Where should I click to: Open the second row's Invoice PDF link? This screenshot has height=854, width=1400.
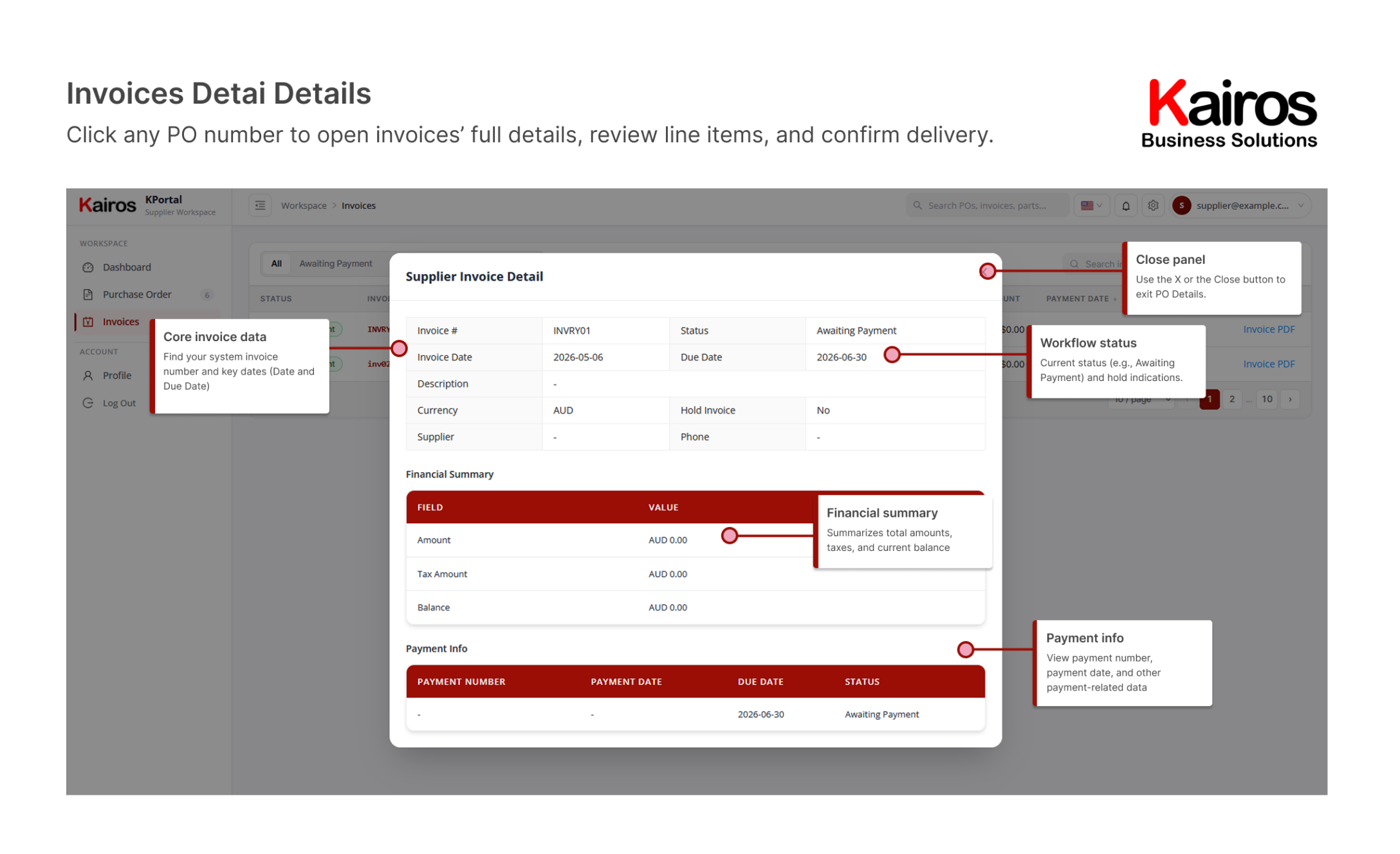[1269, 364]
